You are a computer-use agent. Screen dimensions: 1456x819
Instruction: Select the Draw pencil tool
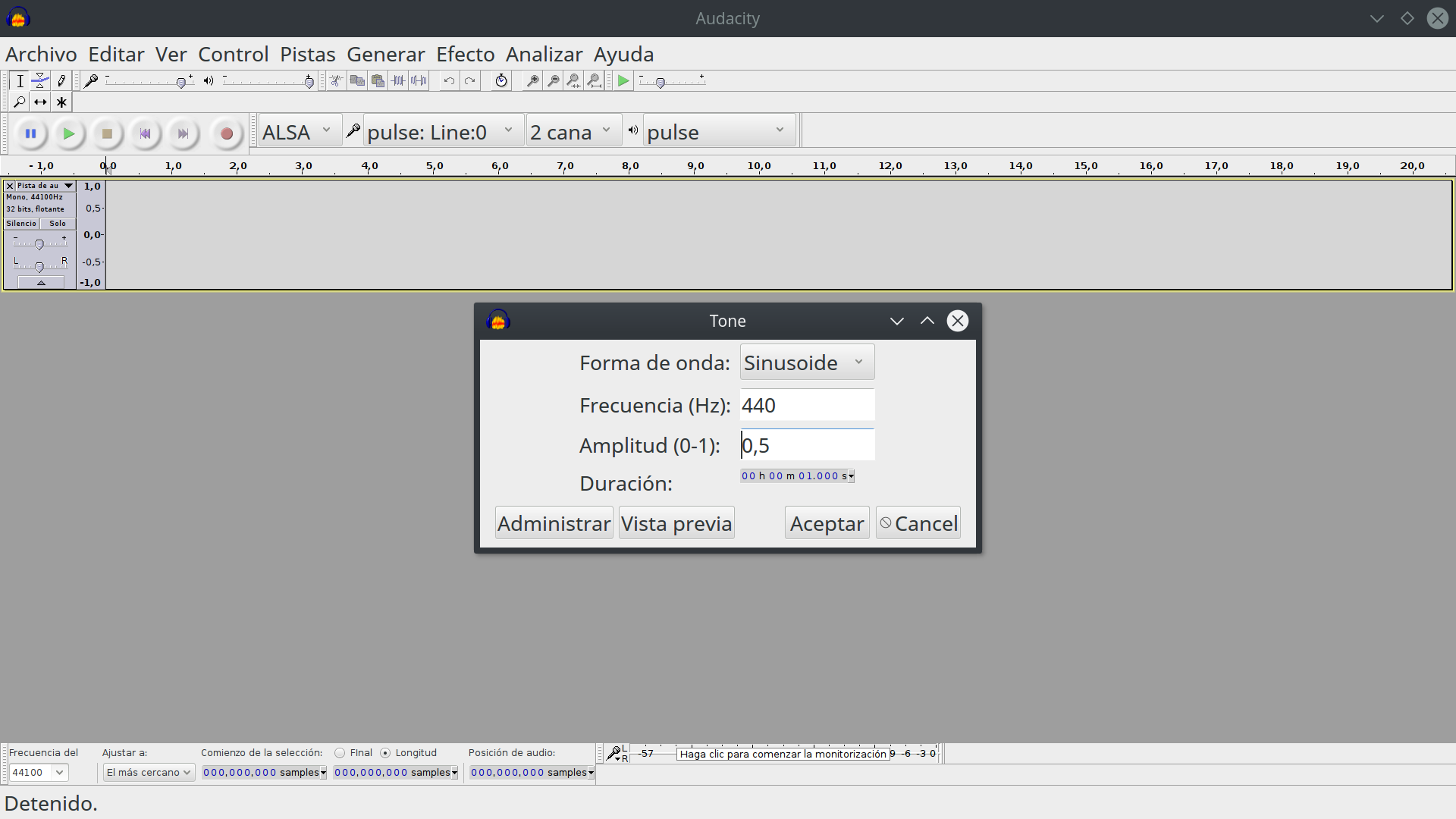point(61,81)
